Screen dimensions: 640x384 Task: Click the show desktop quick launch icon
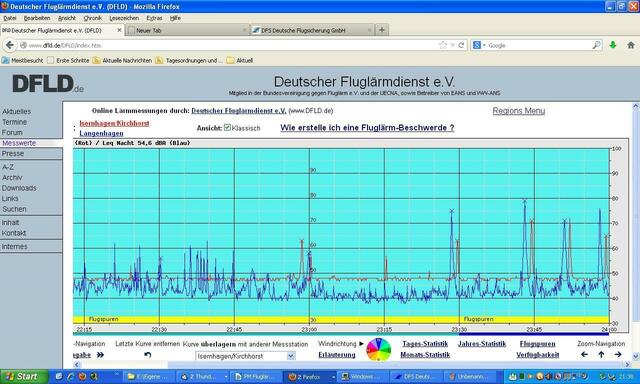[59, 377]
